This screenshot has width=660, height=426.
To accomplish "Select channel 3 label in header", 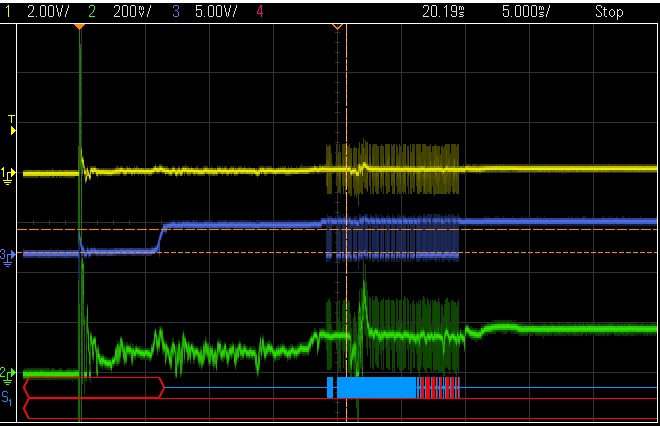I will (176, 11).
